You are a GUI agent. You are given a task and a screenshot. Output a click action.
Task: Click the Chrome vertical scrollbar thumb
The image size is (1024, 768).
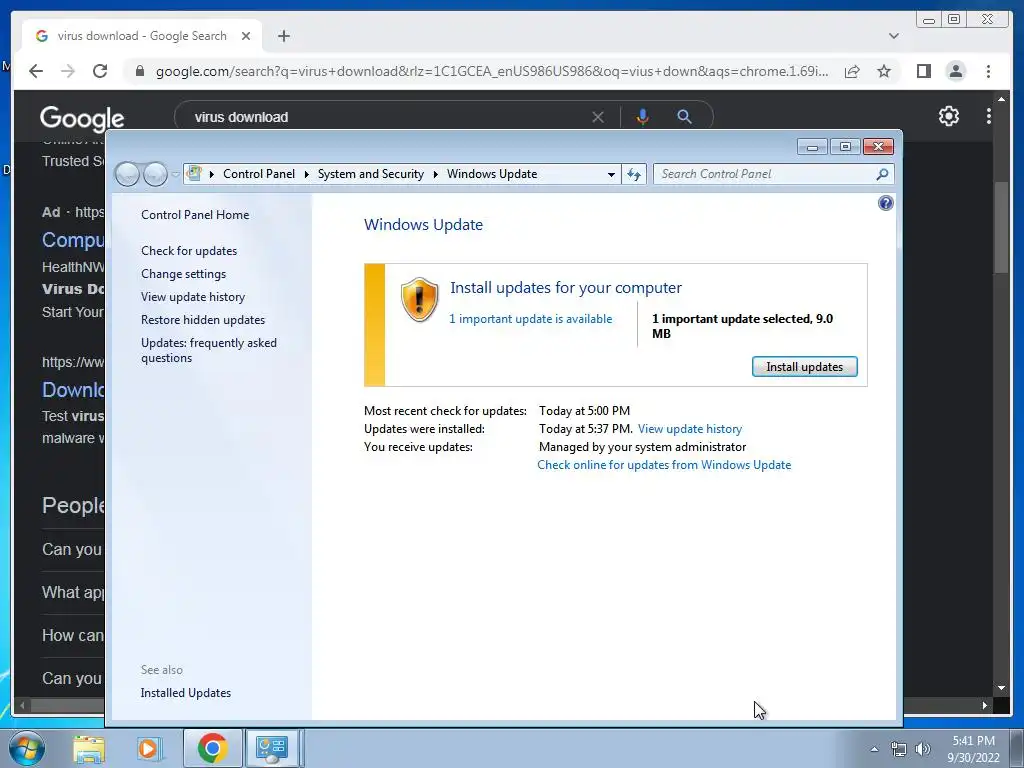click(x=1001, y=226)
